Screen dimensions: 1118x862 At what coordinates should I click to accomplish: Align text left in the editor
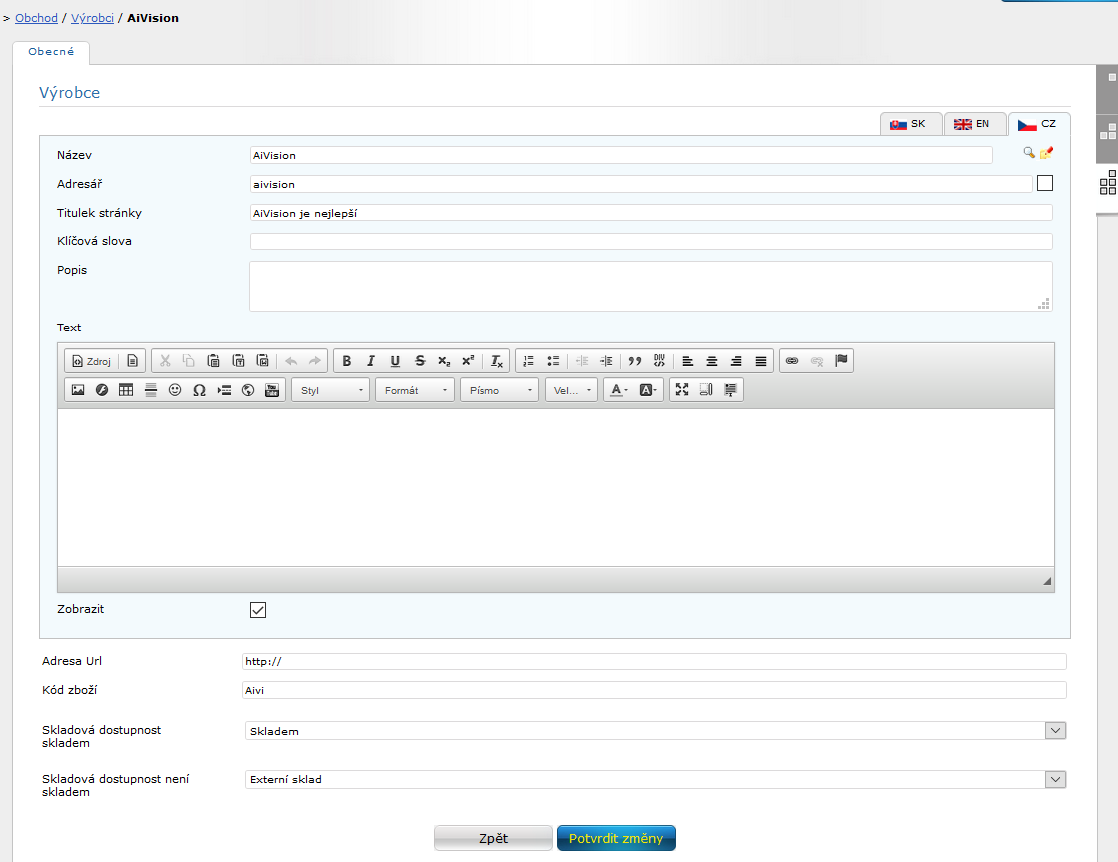687,361
